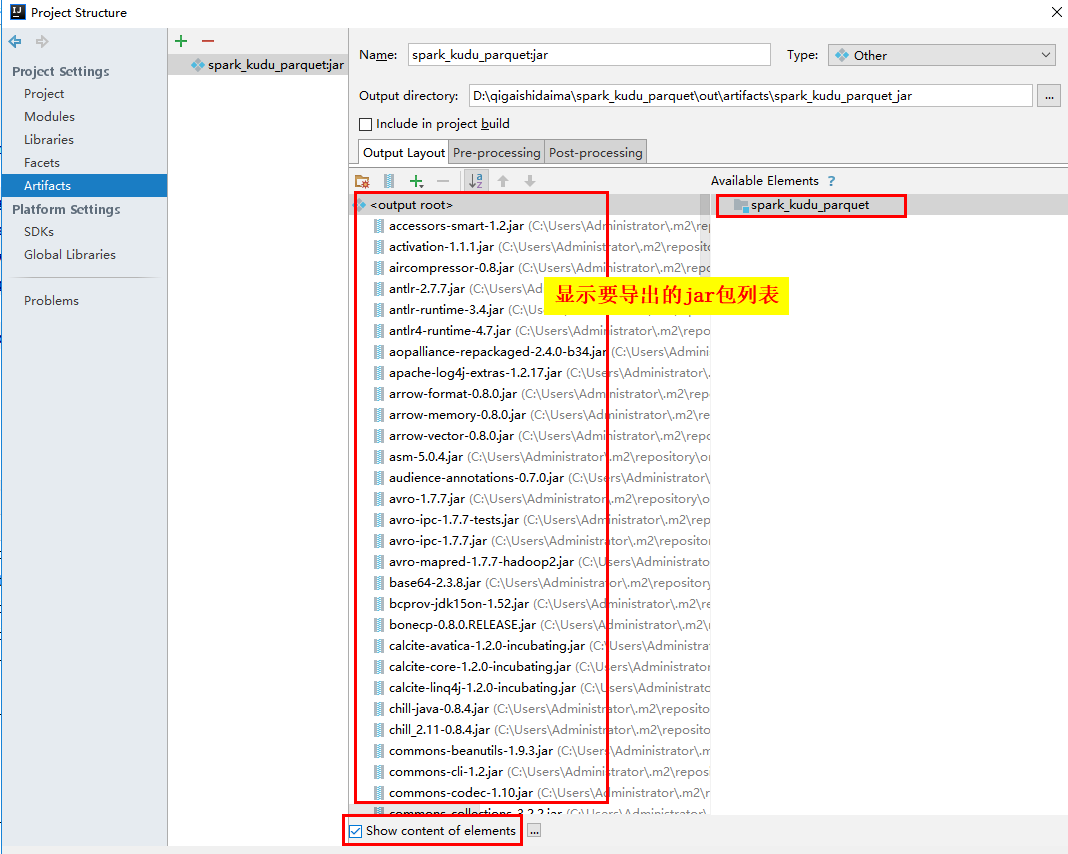
Task: Open the Type dropdown showing Other
Action: 943,55
